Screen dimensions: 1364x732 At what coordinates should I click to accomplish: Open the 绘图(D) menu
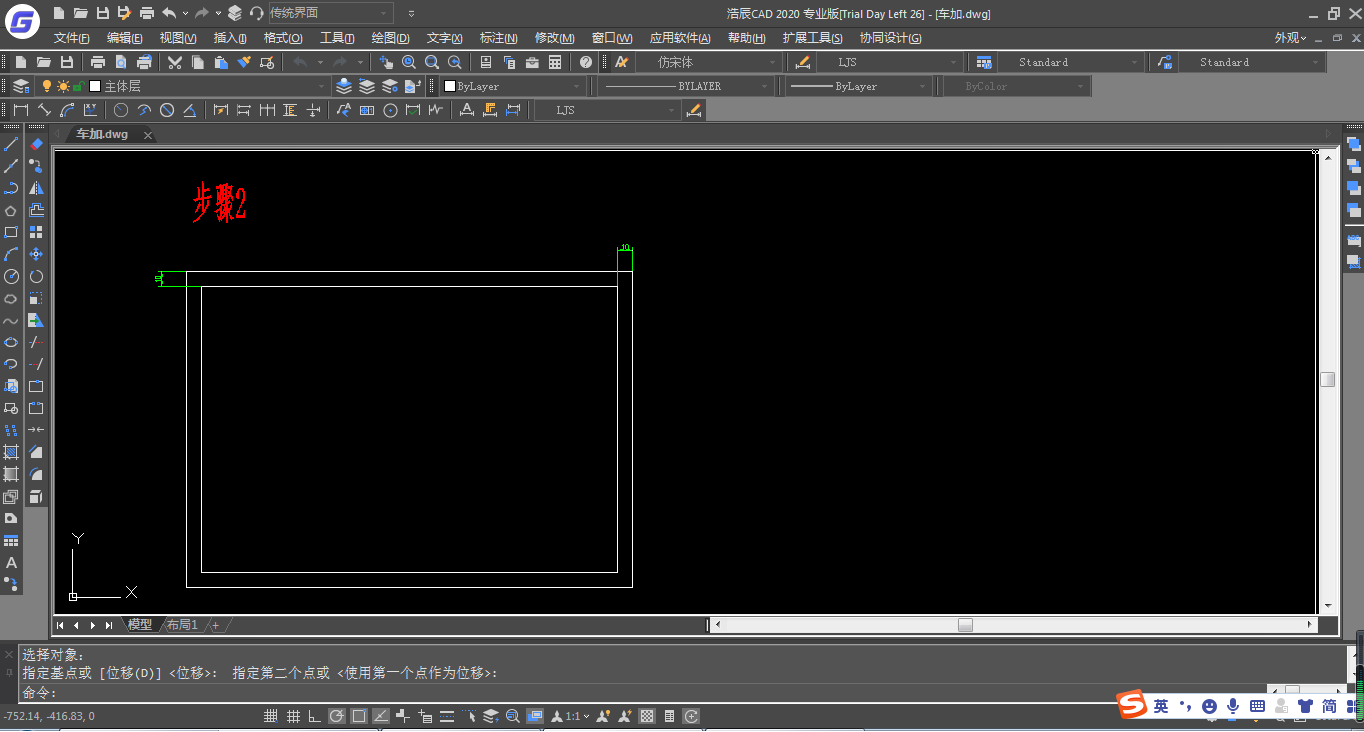[390, 38]
